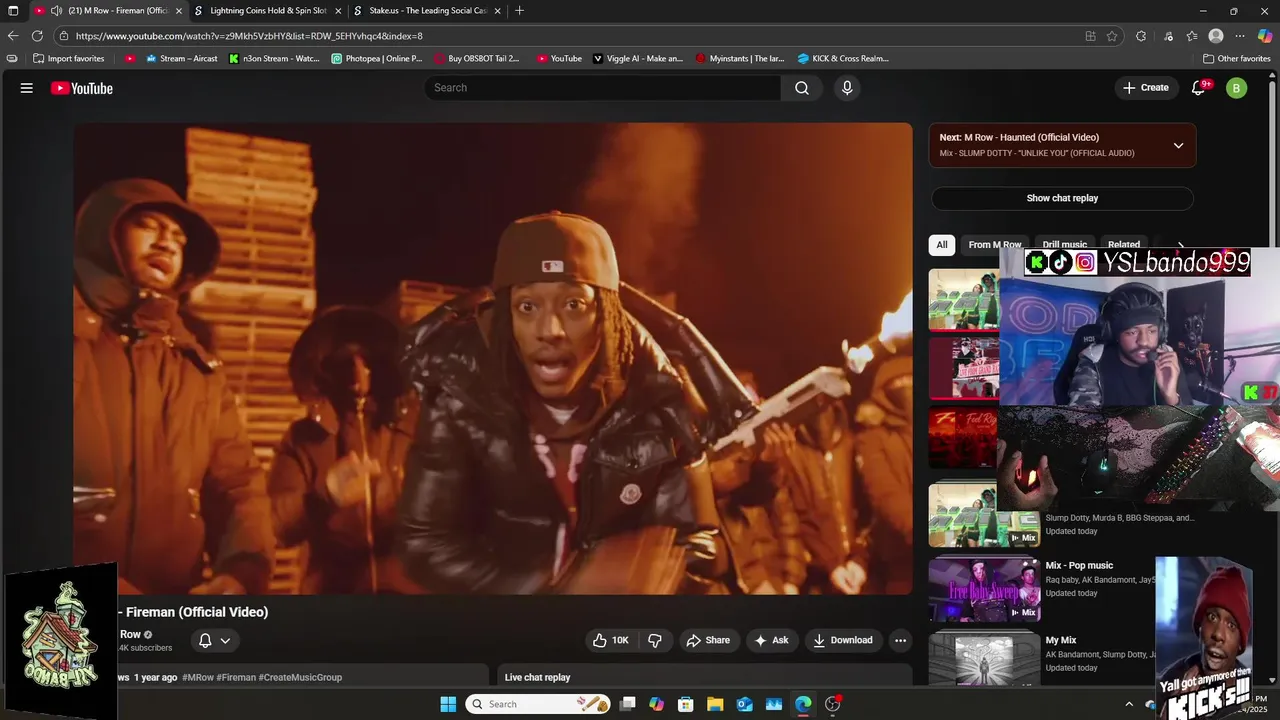The height and width of the screenshot is (720, 1280).
Task: Select the From M Row filter chip
Action: [x=995, y=245]
